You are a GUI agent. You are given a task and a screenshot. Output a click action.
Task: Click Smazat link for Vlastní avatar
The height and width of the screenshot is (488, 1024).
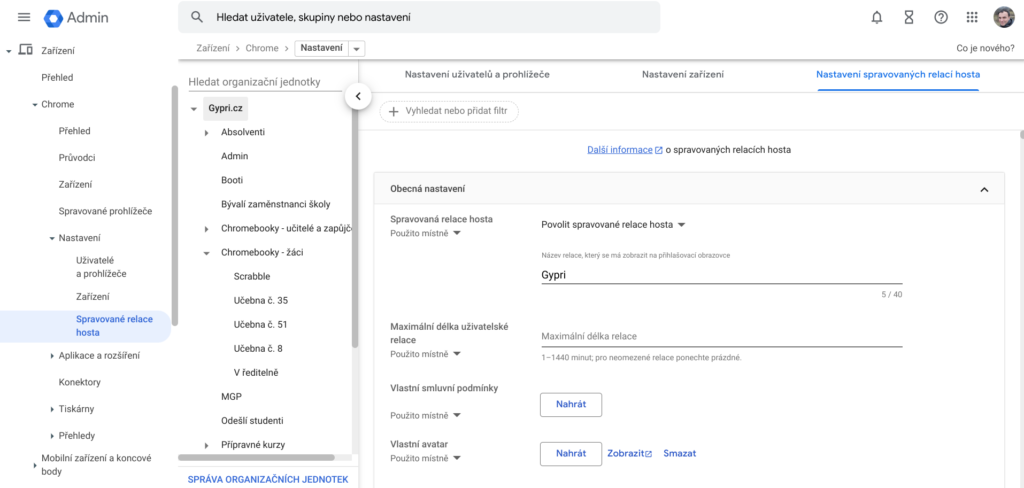679,454
